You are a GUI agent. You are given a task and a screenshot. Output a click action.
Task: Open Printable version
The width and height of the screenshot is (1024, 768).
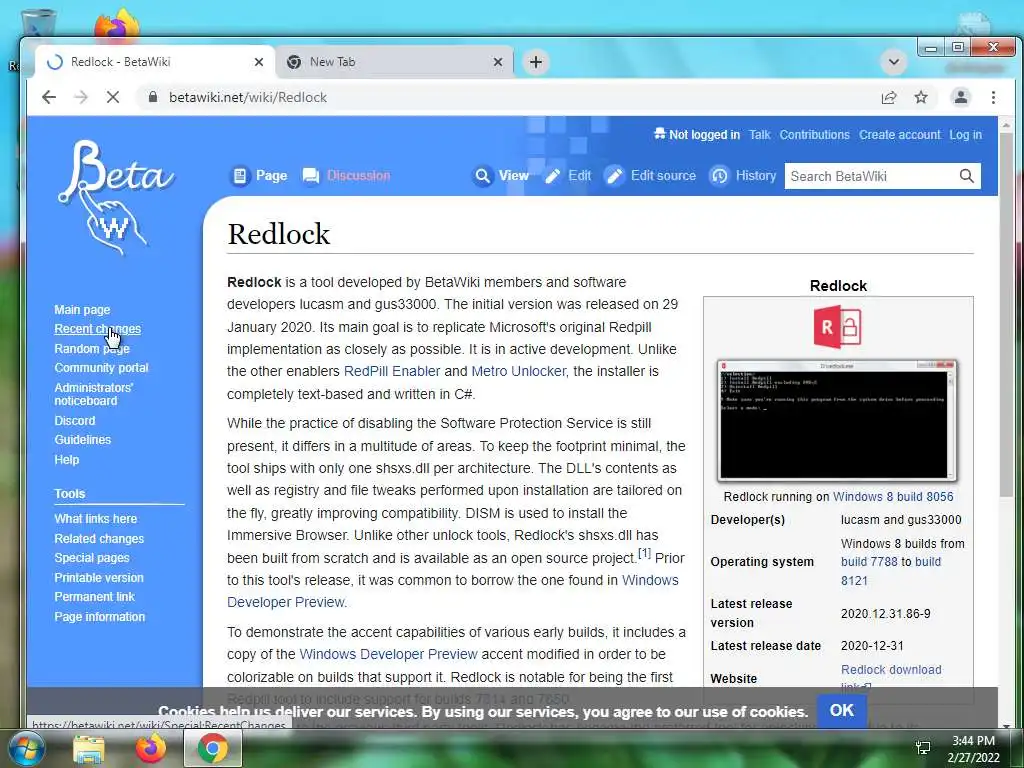click(x=99, y=577)
